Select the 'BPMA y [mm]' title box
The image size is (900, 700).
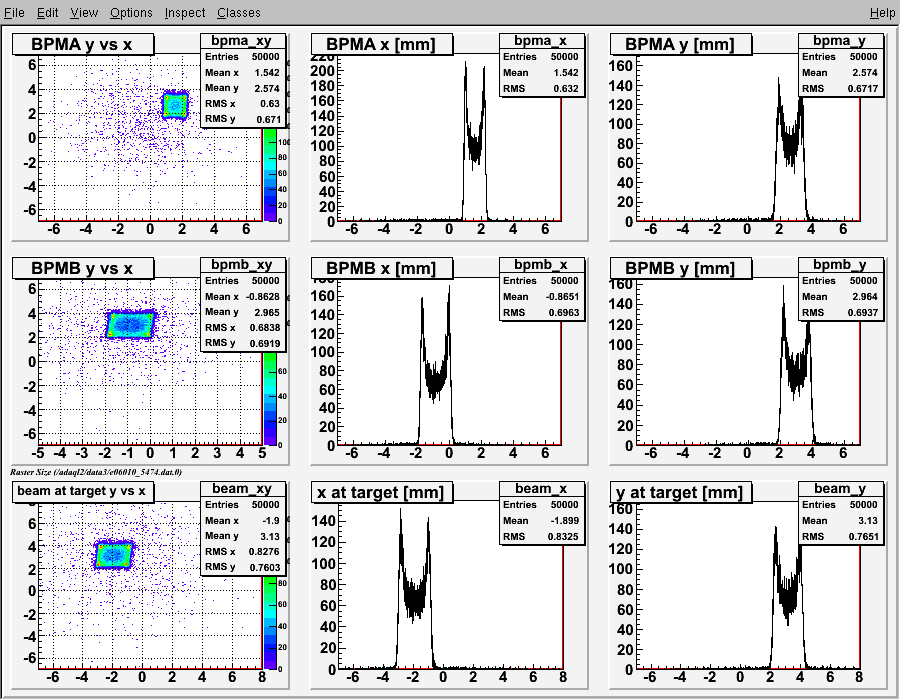[x=681, y=44]
